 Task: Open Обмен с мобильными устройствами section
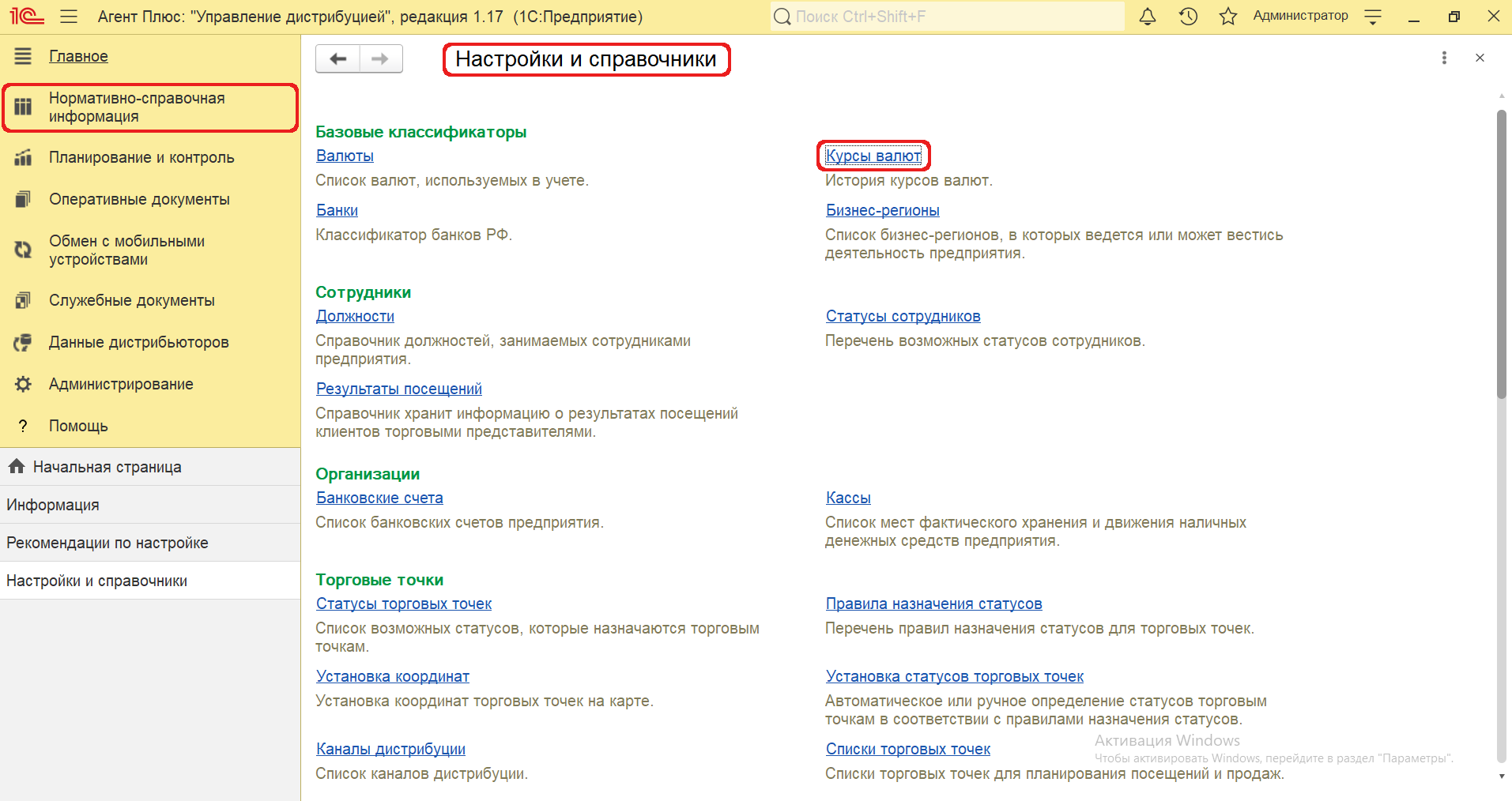click(x=126, y=250)
